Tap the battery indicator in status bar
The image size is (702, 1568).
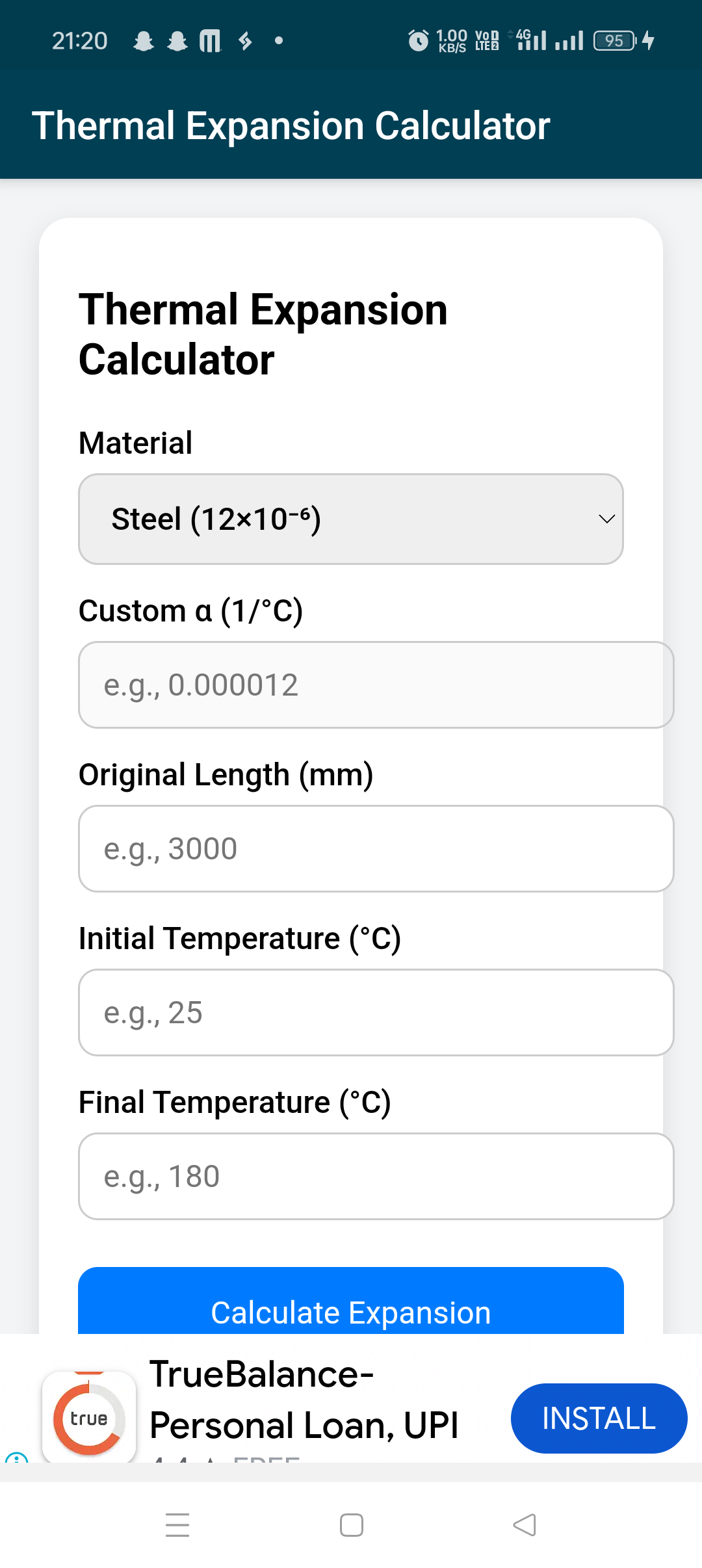pyautogui.click(x=615, y=40)
